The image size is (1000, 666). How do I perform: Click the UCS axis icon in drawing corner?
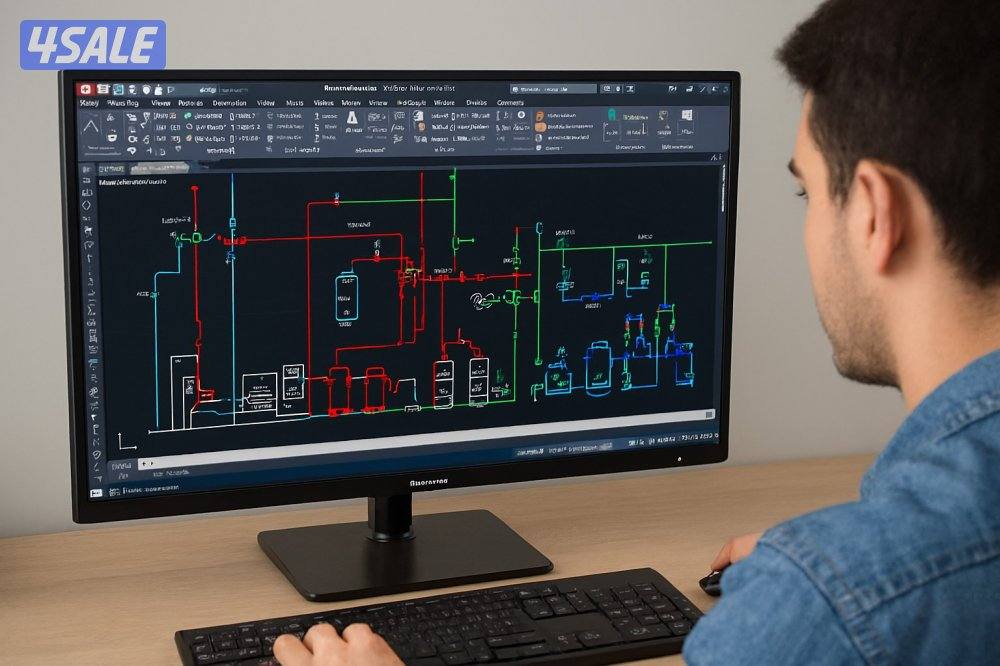click(124, 441)
